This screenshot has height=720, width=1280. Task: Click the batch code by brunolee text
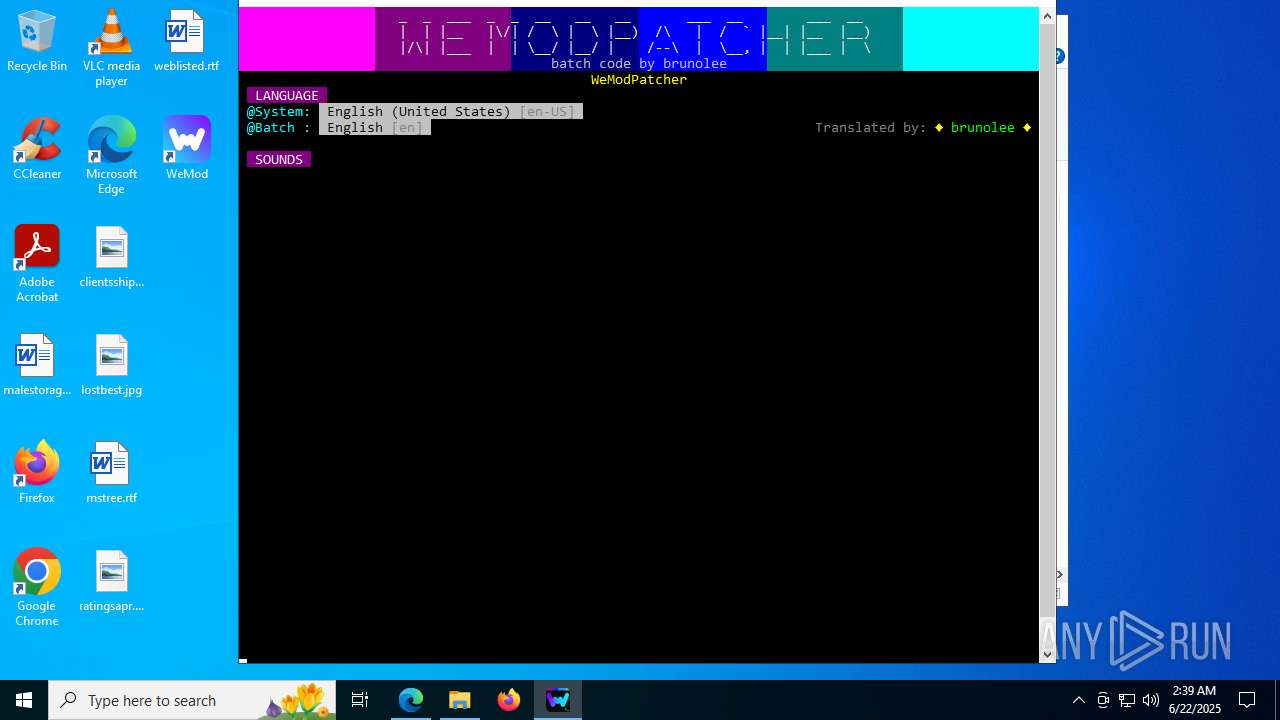[639, 64]
